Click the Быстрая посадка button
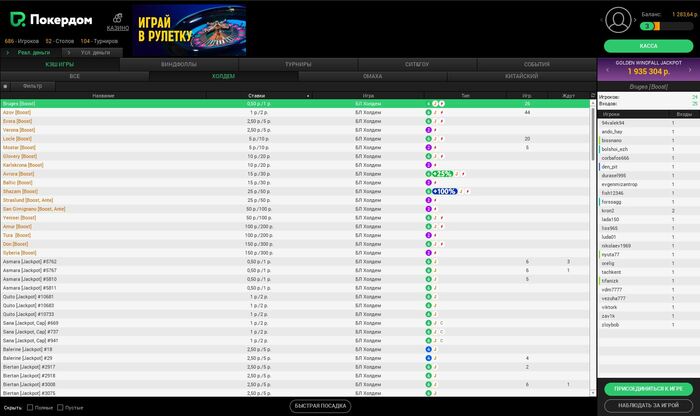This screenshot has width=700, height=416. [x=321, y=406]
